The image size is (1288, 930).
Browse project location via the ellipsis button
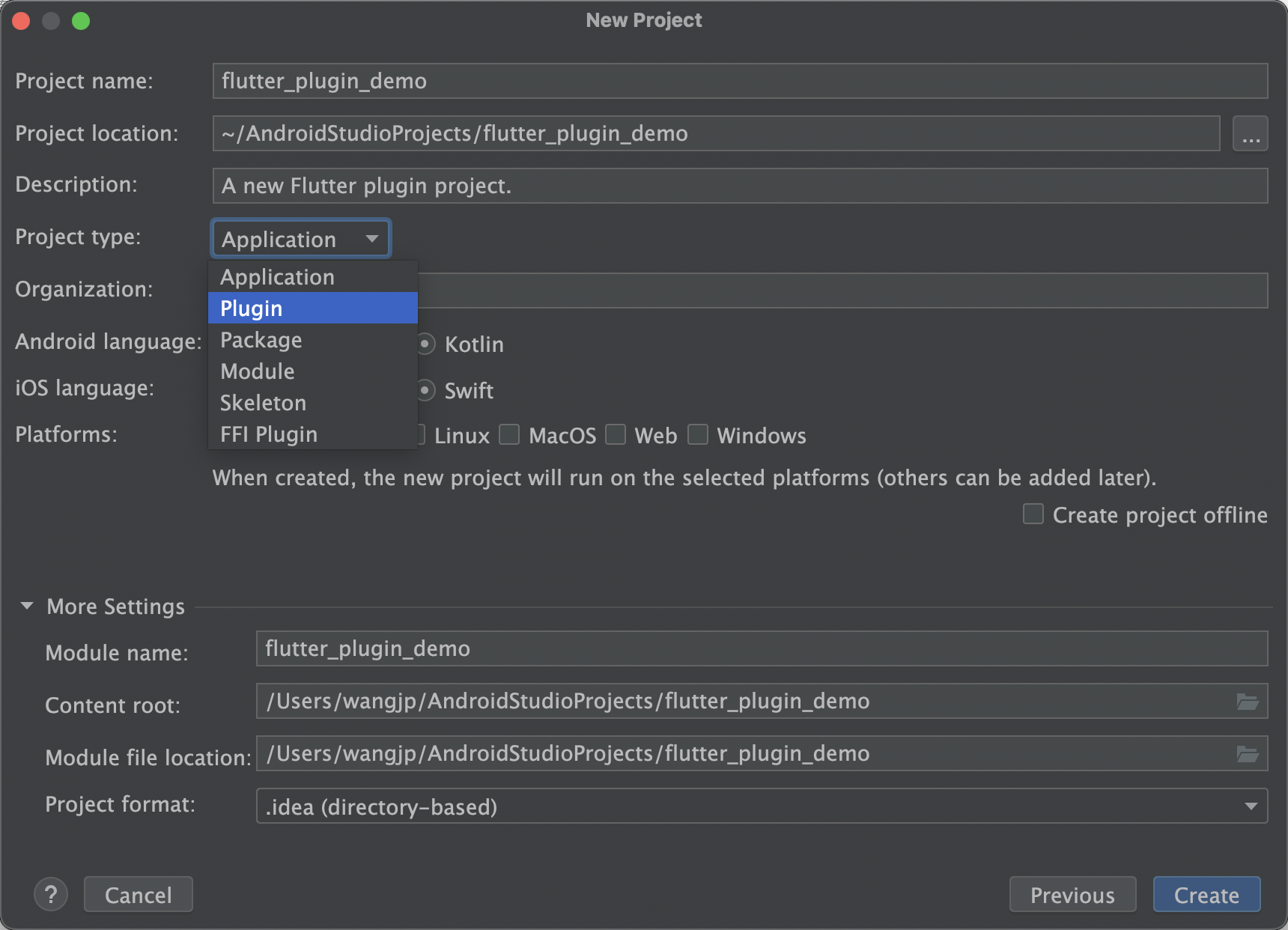pos(1250,133)
